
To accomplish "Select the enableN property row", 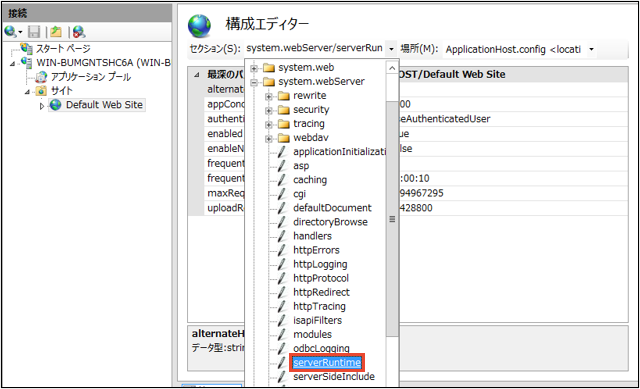I will pyautogui.click(x=225, y=149).
